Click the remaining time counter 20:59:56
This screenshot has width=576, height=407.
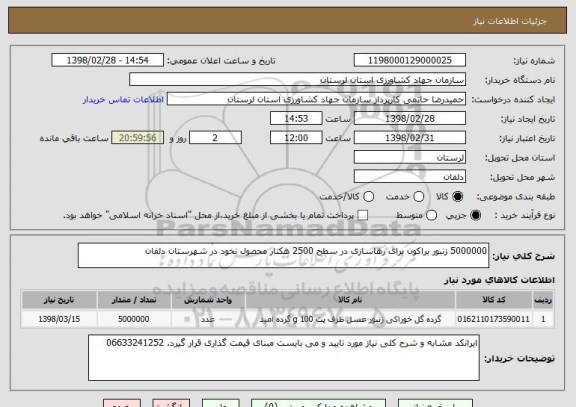(138, 138)
